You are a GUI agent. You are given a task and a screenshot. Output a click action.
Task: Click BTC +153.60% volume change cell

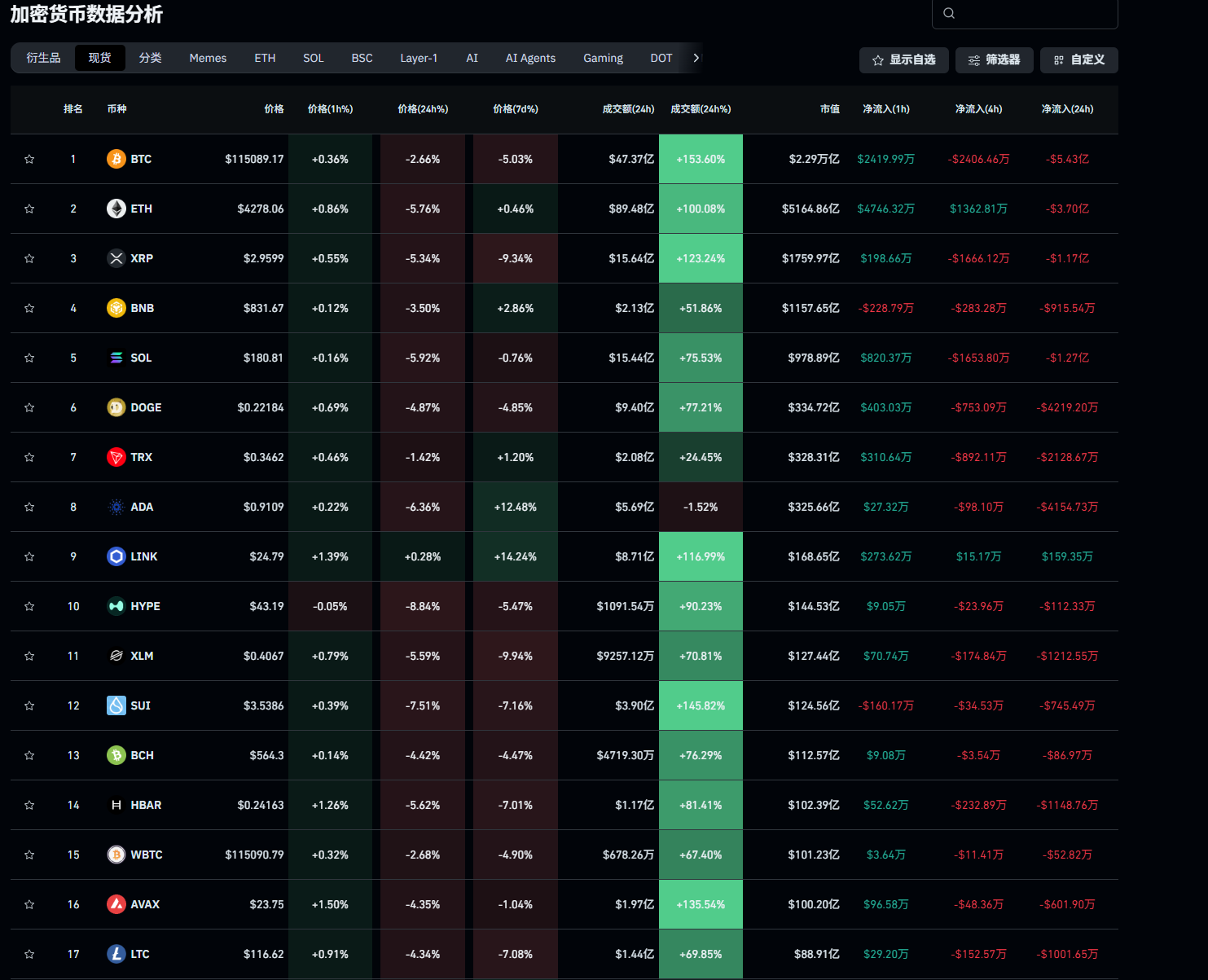701,159
